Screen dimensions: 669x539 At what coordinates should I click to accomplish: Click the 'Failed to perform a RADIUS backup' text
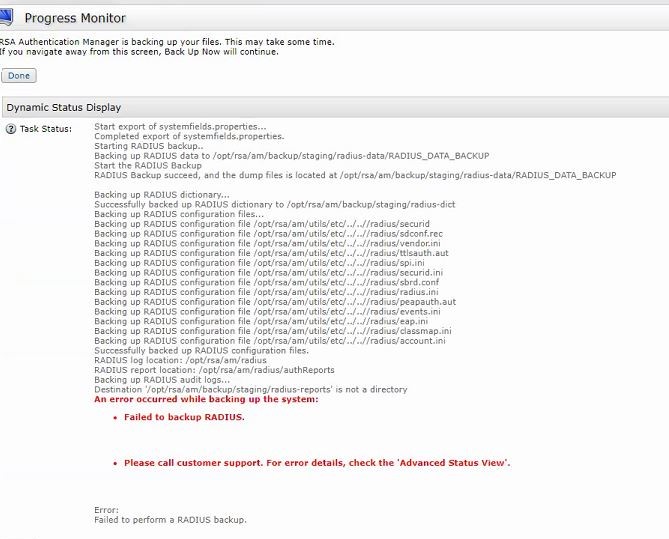[x=170, y=520]
